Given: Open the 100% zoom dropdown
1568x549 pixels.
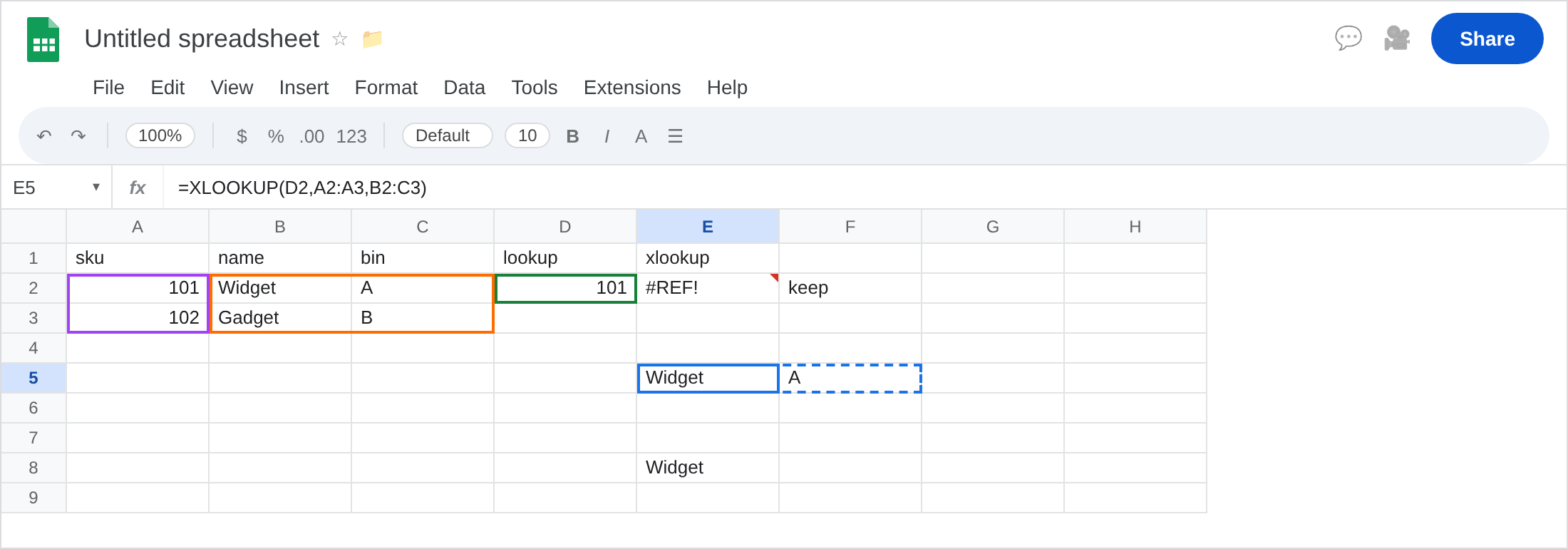Looking at the screenshot, I should click(x=160, y=135).
